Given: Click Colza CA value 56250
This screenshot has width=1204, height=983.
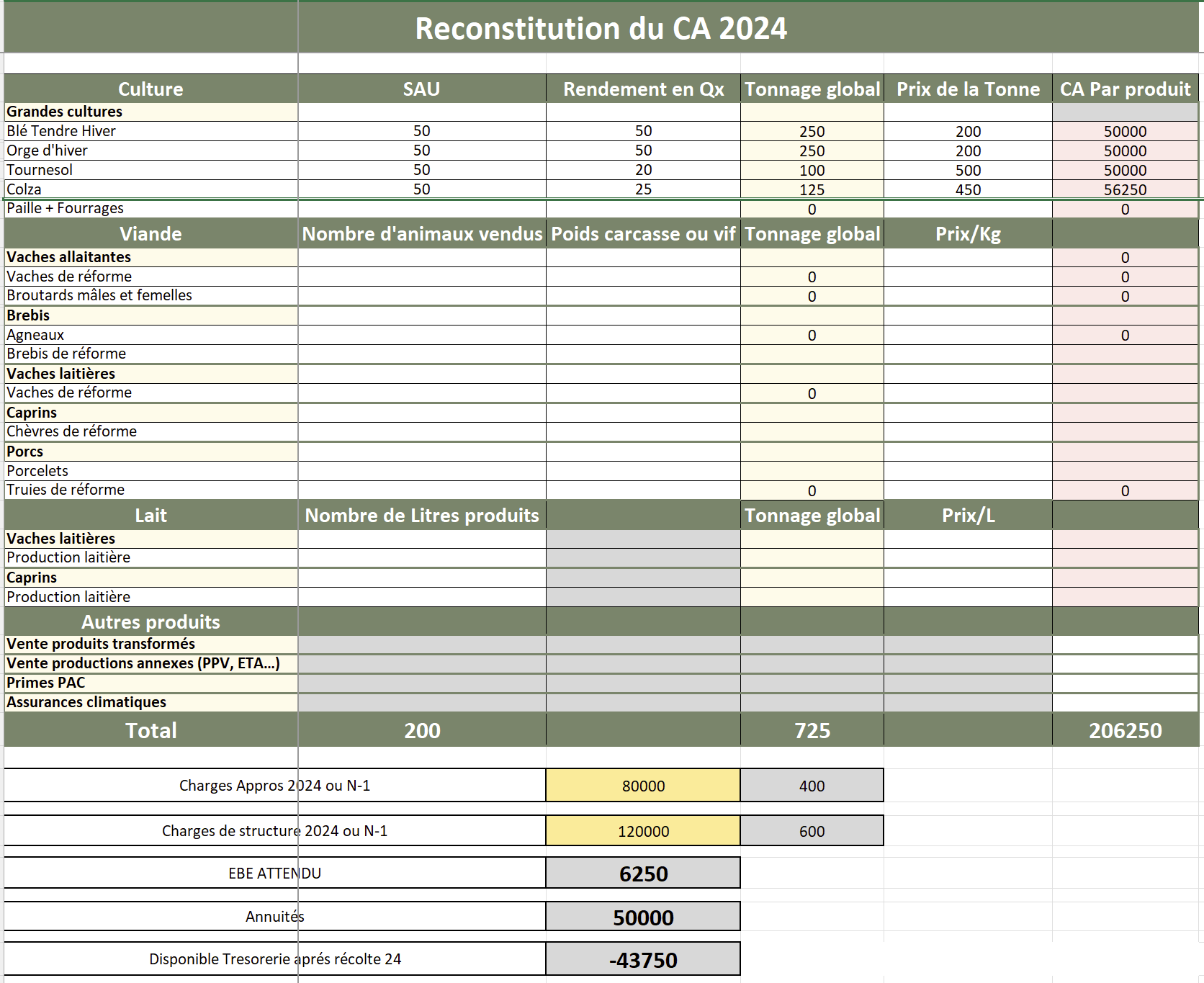Looking at the screenshot, I should coord(1125,189).
